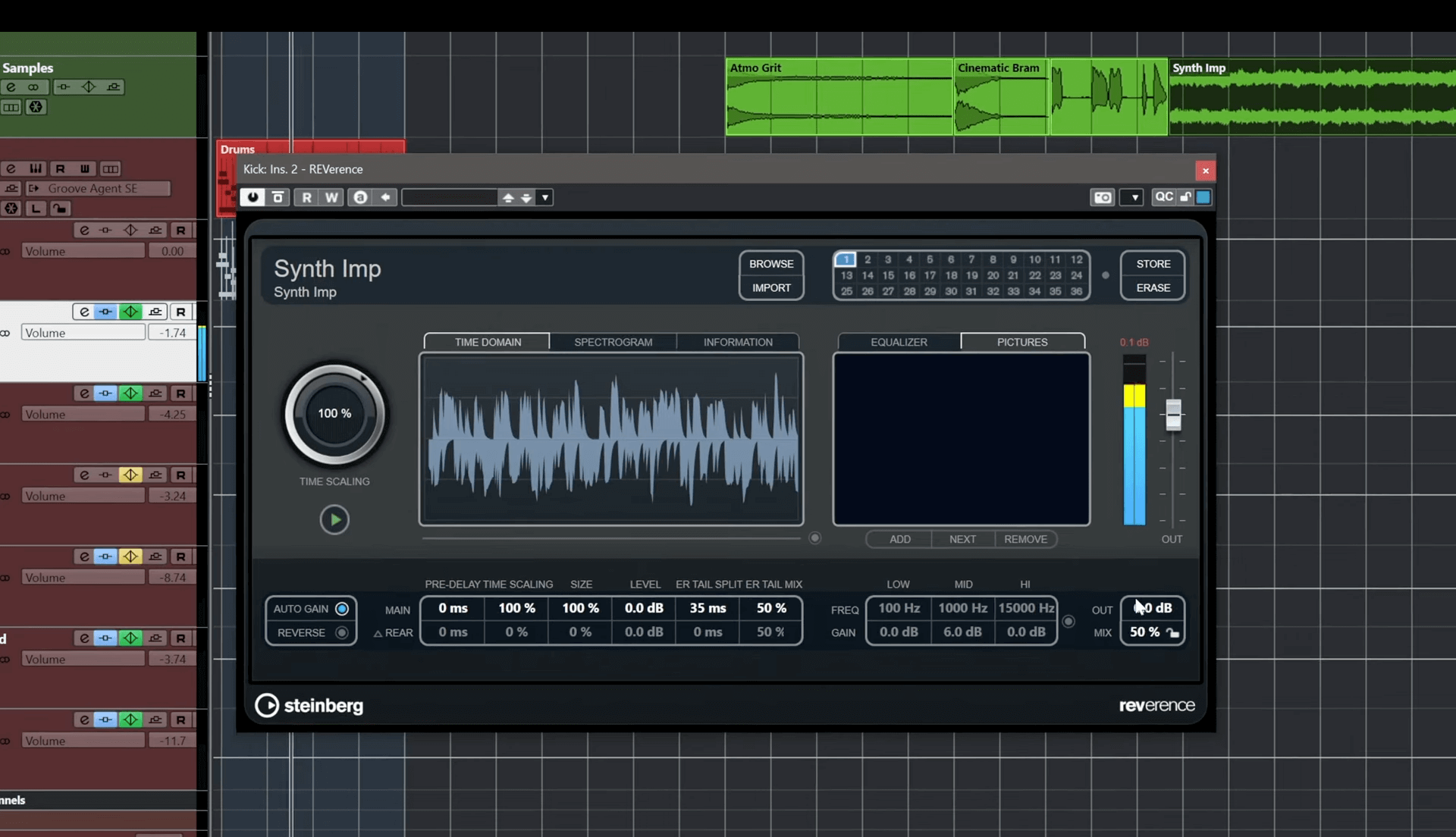Toggle the equalizer activate circle button
1456x837 pixels.
[x=1068, y=622]
